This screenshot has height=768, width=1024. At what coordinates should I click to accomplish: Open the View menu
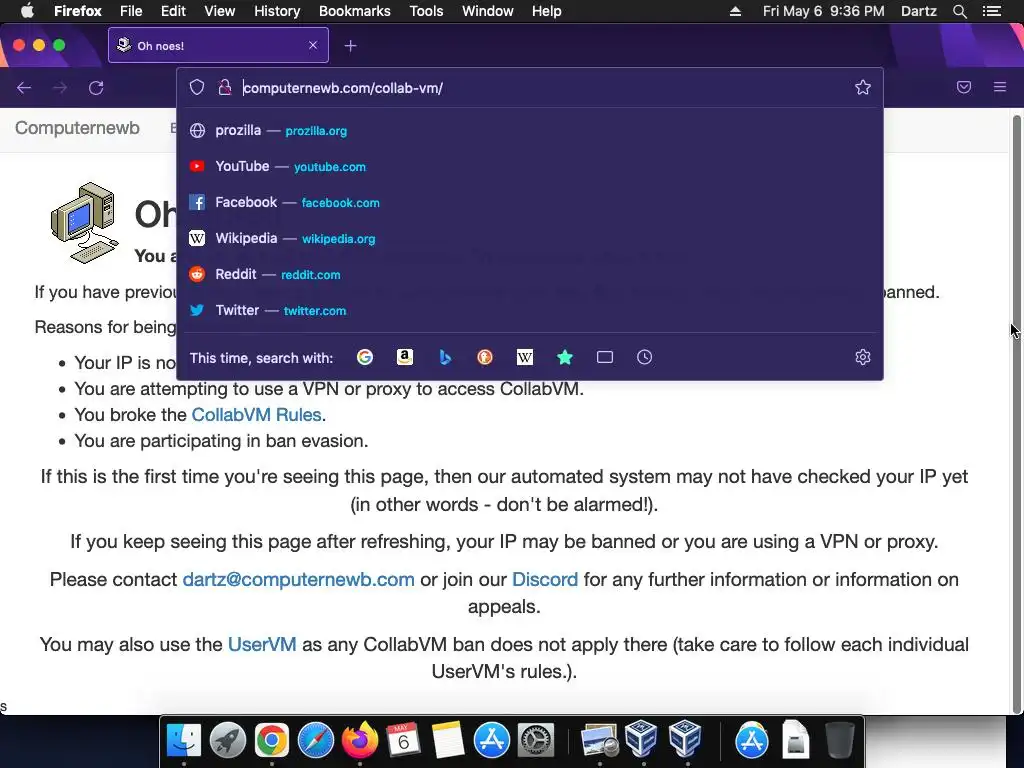coord(219,11)
